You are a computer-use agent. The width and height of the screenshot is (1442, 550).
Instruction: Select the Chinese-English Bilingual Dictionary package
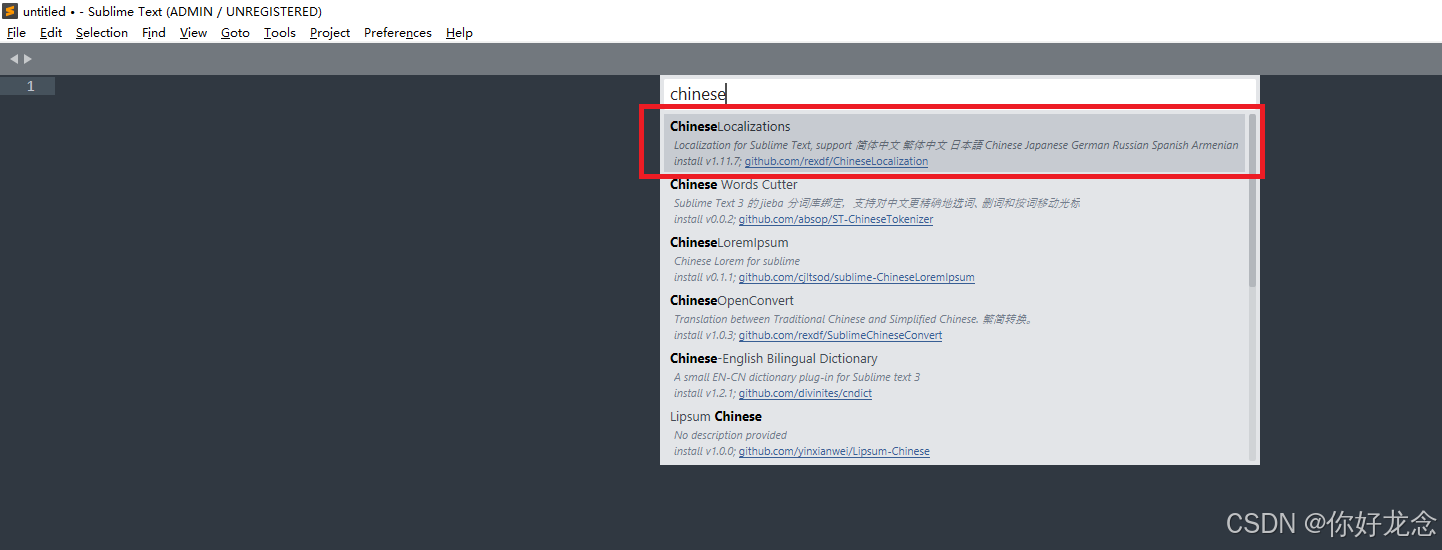pyautogui.click(x=954, y=375)
